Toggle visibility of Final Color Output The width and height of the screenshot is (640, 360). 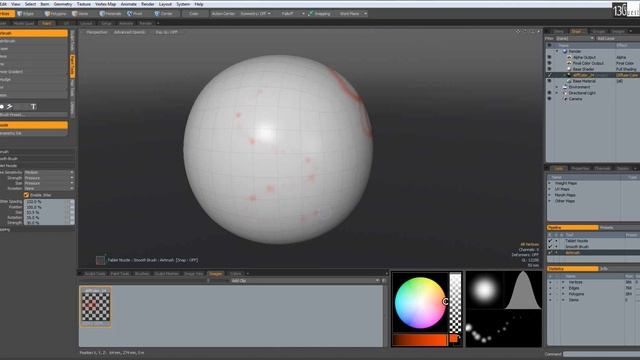tap(549, 63)
